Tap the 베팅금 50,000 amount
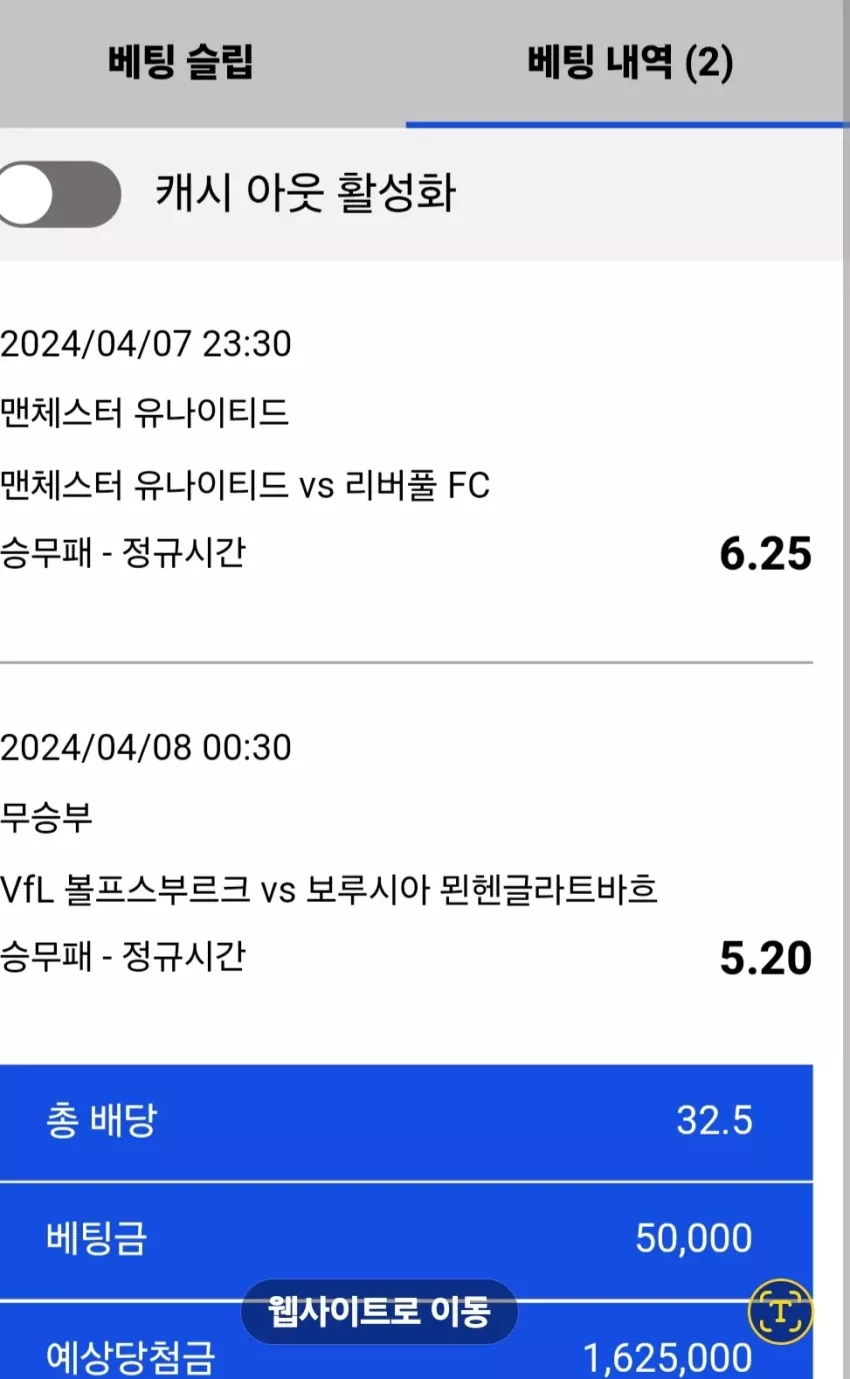The width and height of the screenshot is (850, 1379). [x=694, y=1239]
